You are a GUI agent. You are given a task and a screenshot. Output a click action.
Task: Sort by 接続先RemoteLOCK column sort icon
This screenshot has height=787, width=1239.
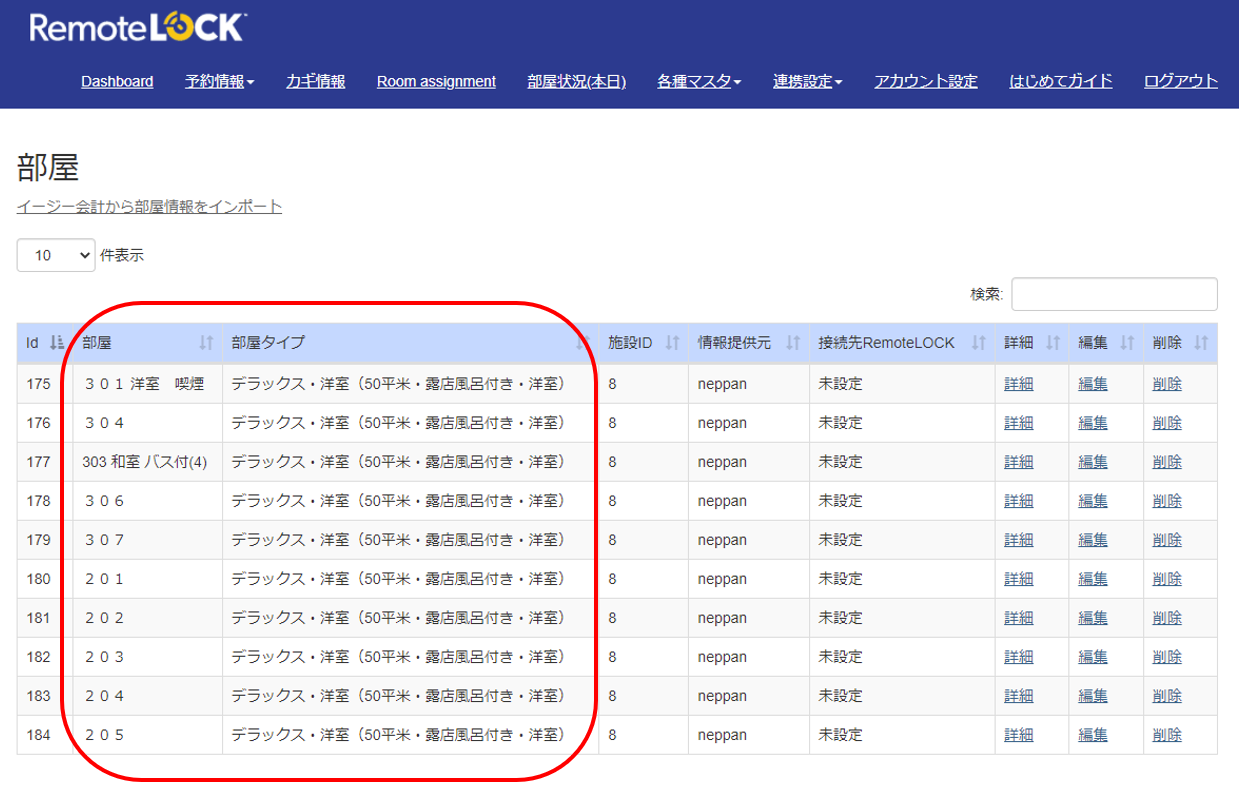tap(979, 343)
